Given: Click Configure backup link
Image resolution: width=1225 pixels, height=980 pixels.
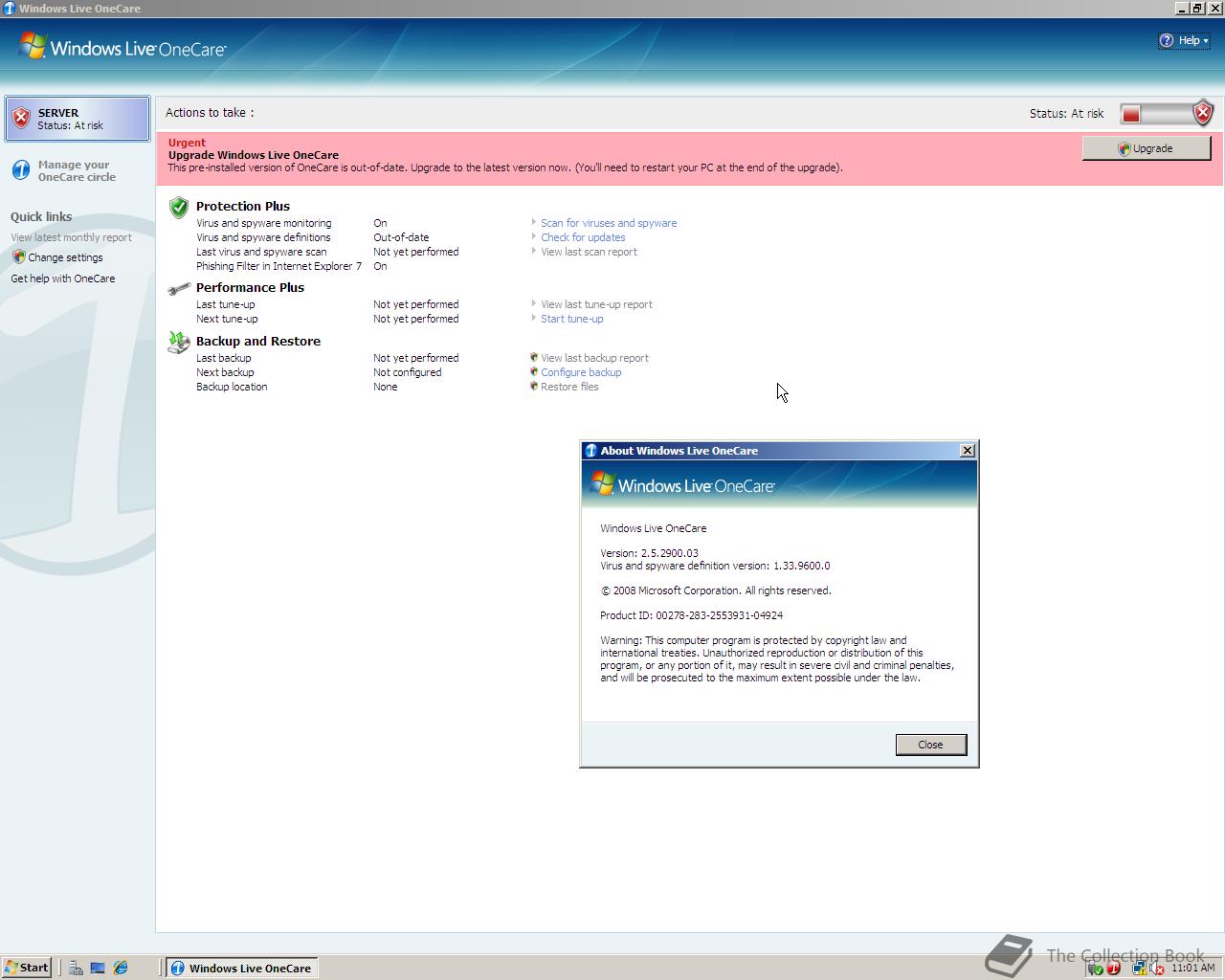Looking at the screenshot, I should pos(581,372).
